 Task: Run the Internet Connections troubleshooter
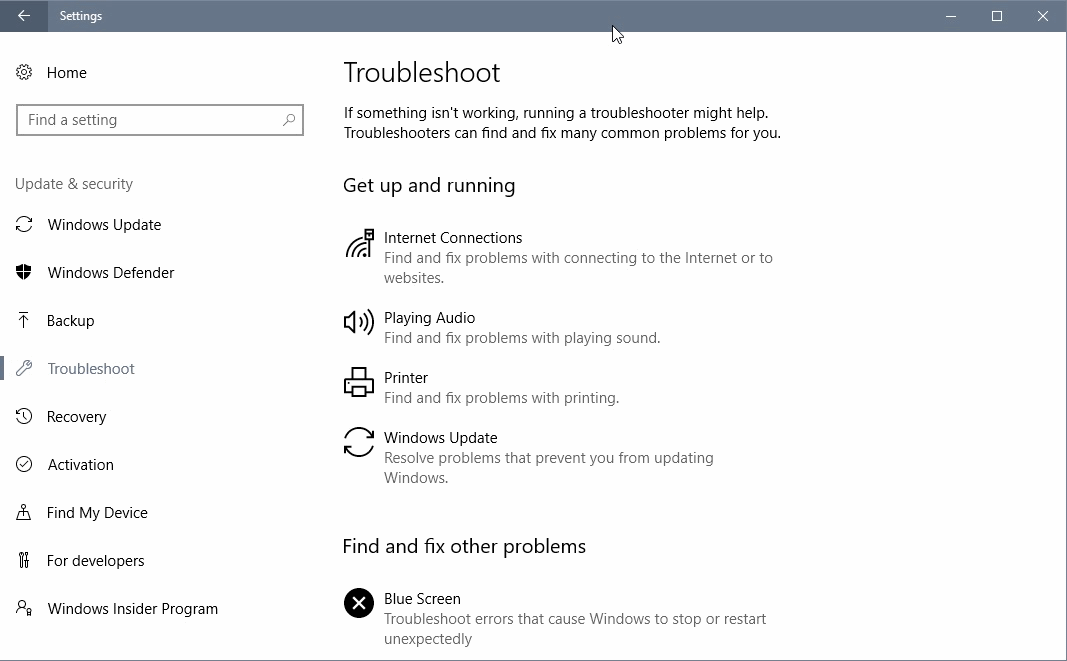click(563, 257)
